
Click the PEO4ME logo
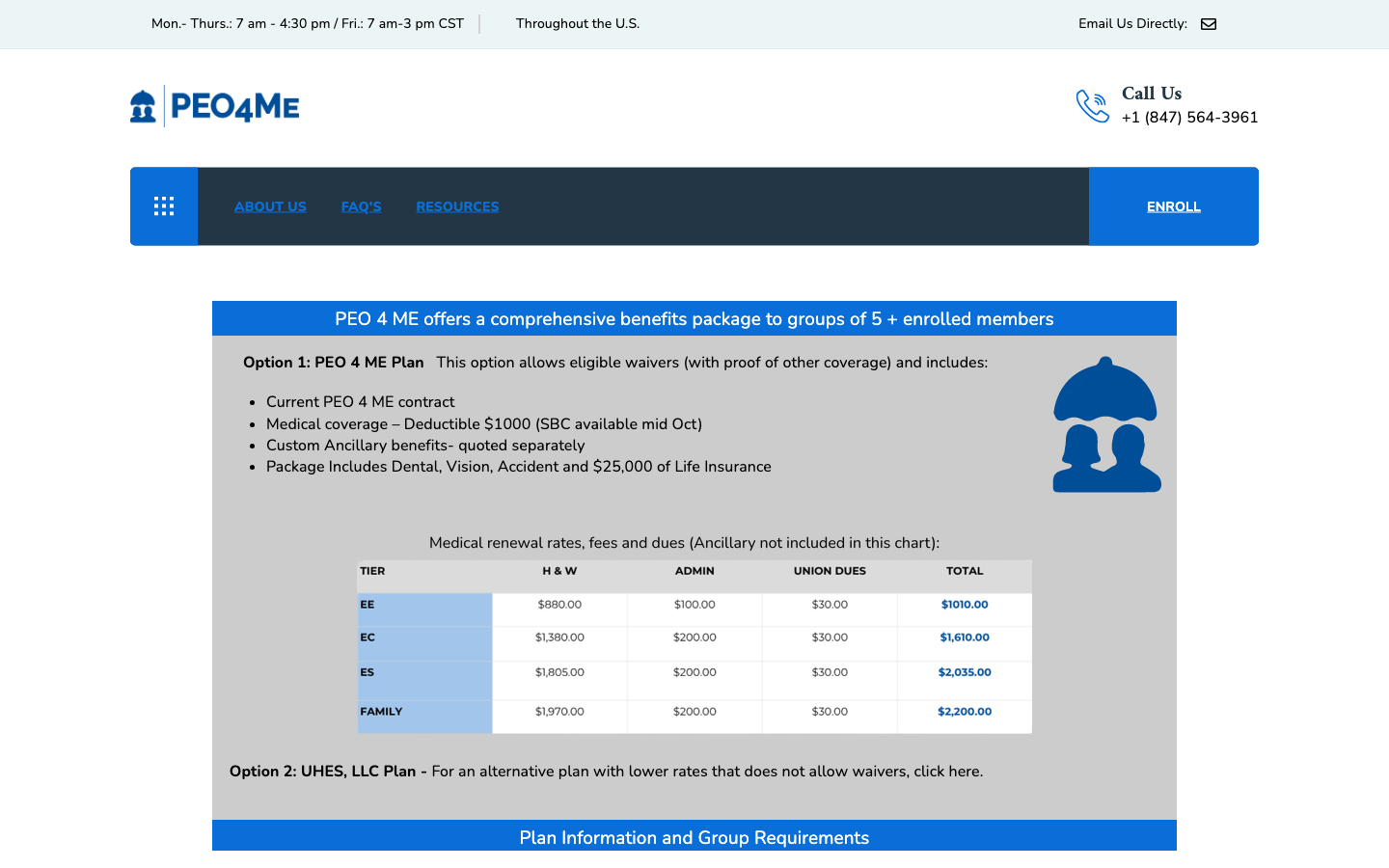point(215,106)
